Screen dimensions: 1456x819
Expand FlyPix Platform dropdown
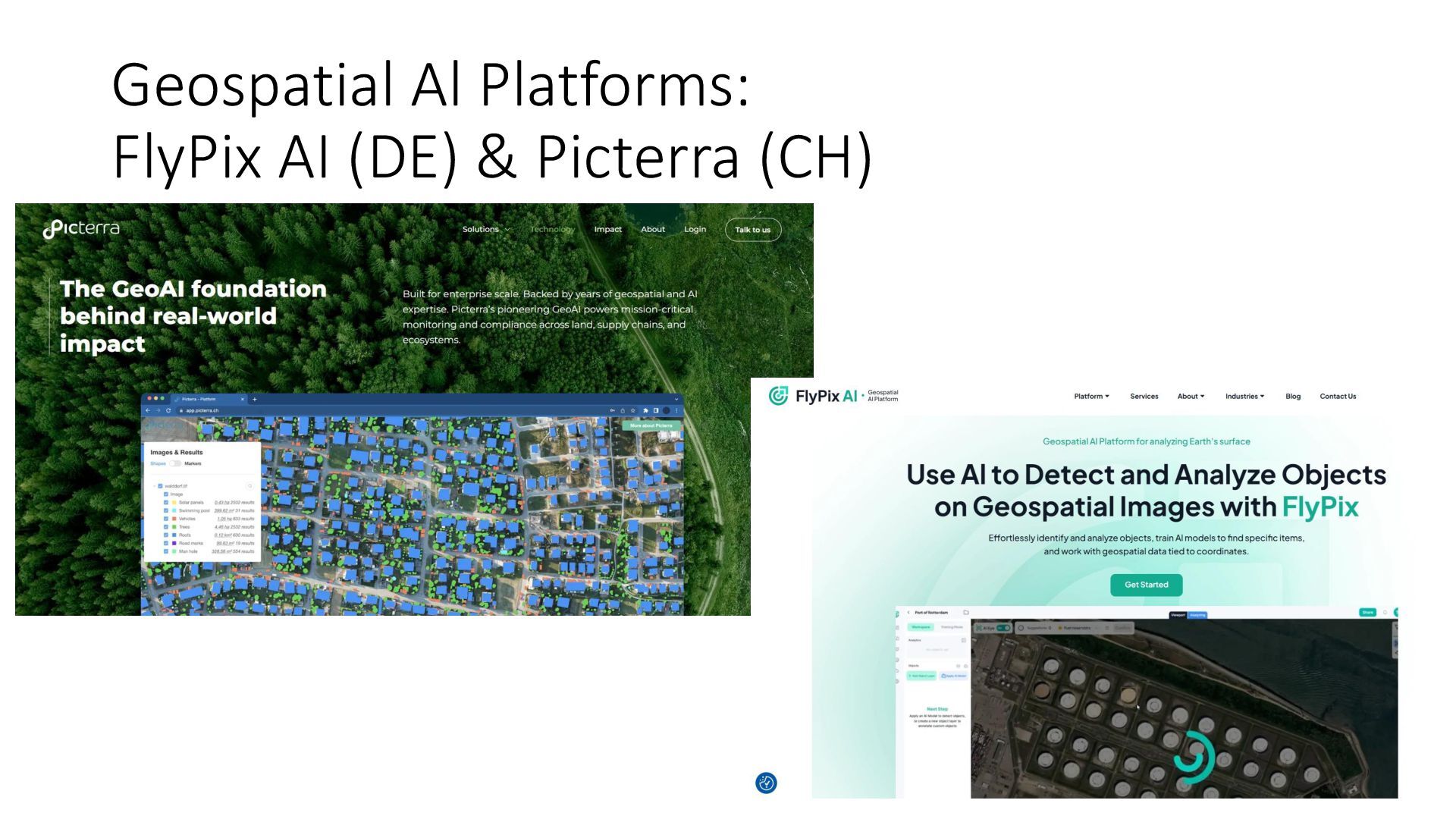point(1091,396)
